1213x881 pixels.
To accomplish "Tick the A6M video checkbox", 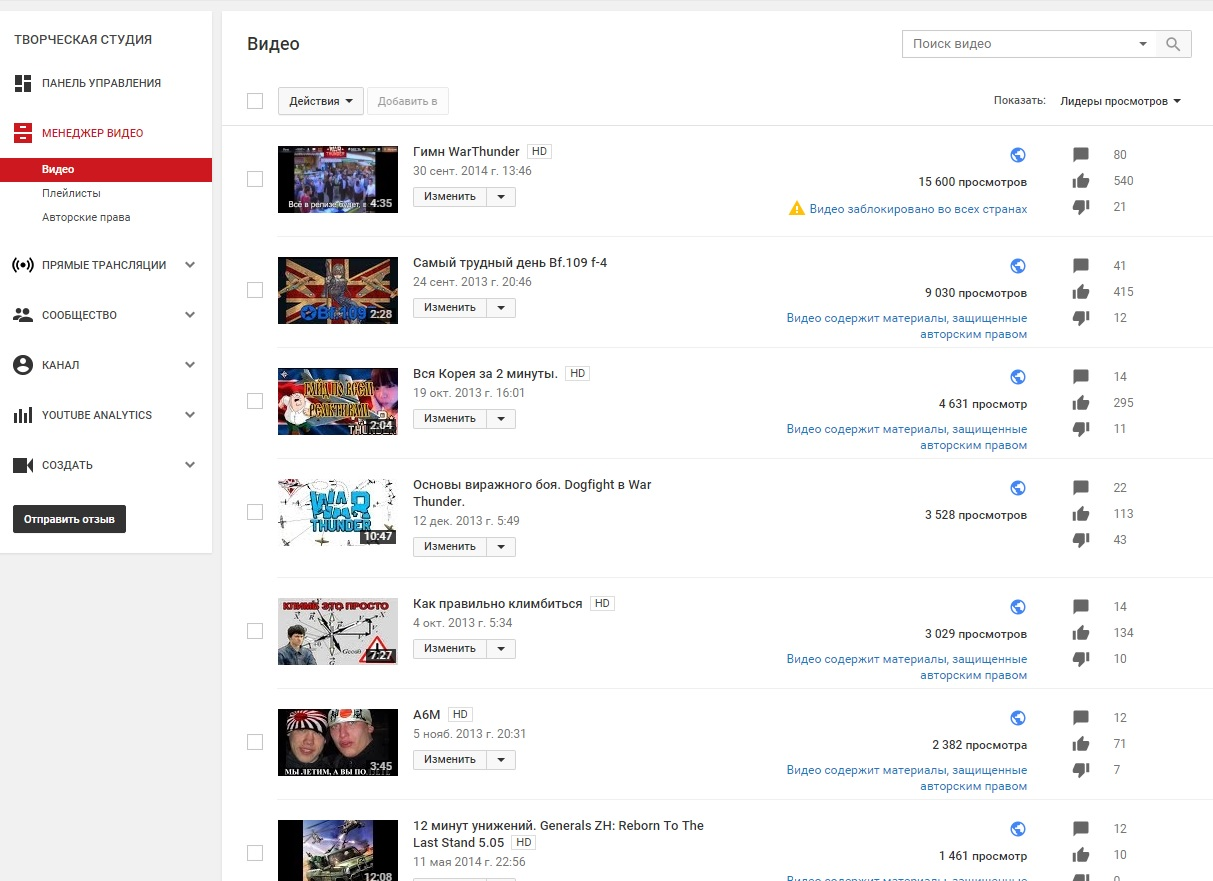I will [x=255, y=742].
